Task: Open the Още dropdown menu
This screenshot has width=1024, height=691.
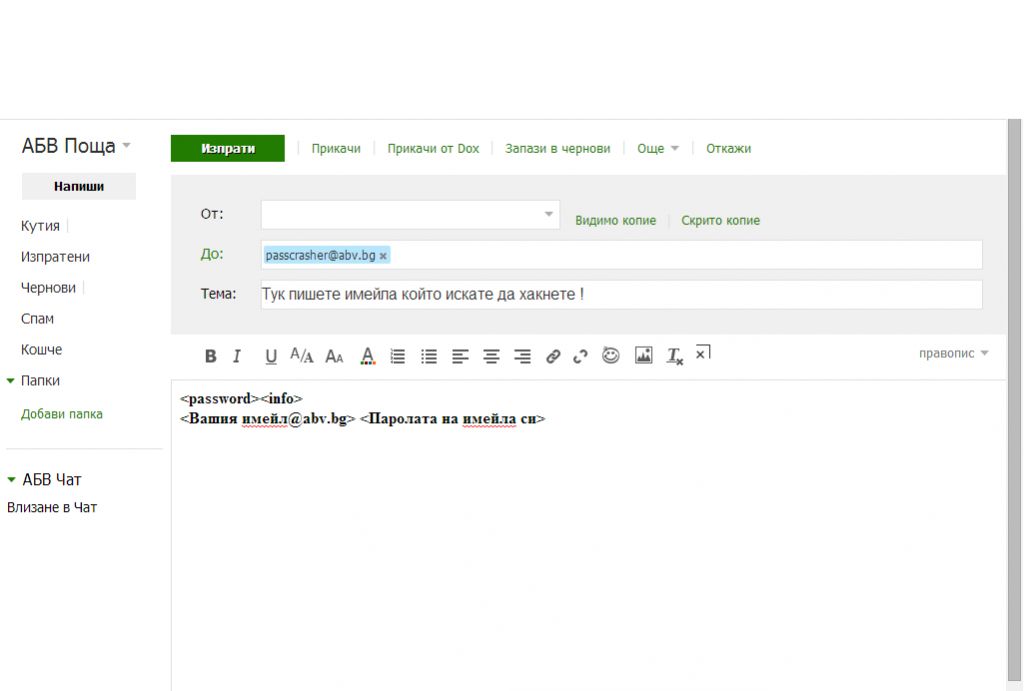Action: click(x=658, y=148)
